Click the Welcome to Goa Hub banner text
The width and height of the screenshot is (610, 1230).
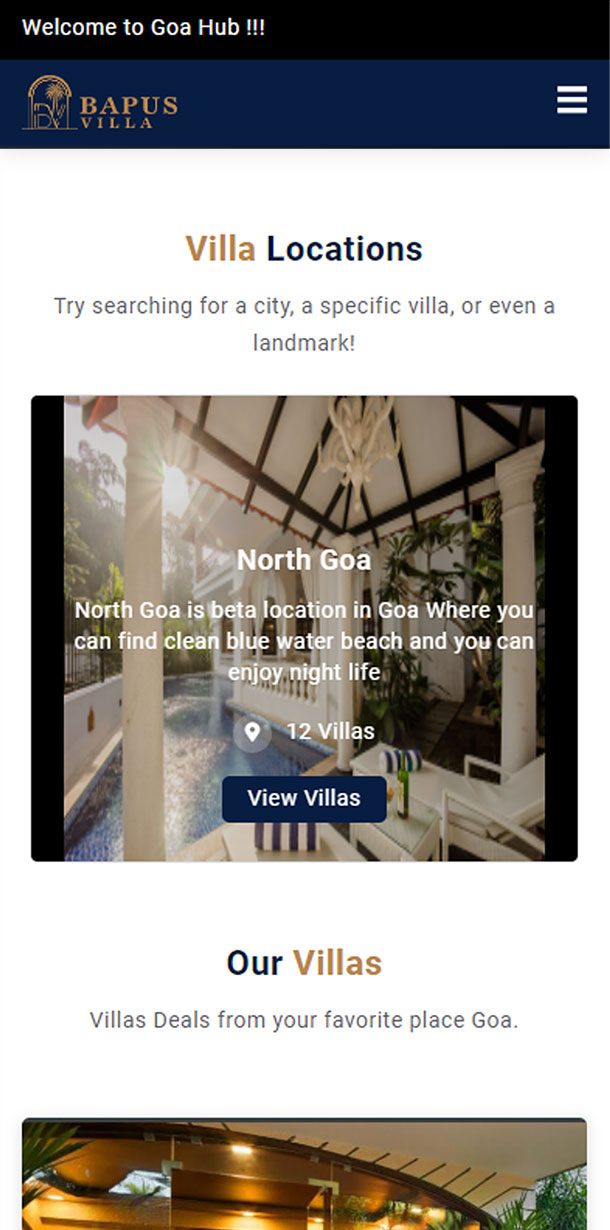[143, 27]
